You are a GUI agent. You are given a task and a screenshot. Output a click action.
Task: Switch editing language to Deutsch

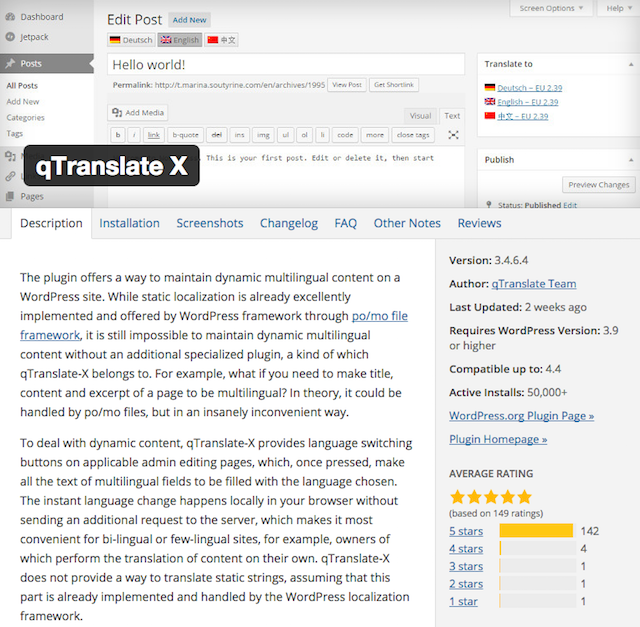point(131,40)
